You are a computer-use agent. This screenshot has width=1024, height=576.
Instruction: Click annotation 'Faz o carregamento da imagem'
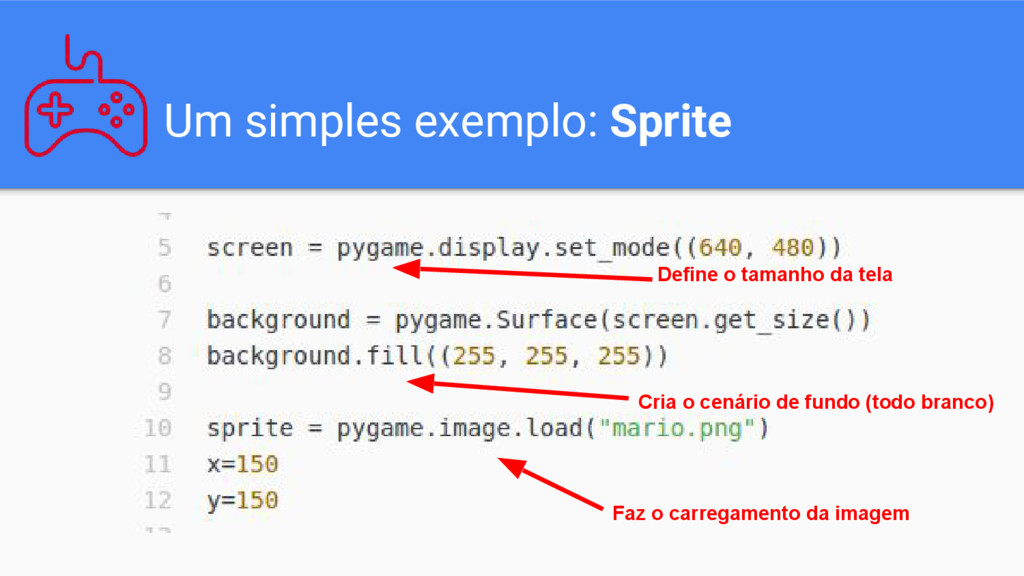pos(761,513)
